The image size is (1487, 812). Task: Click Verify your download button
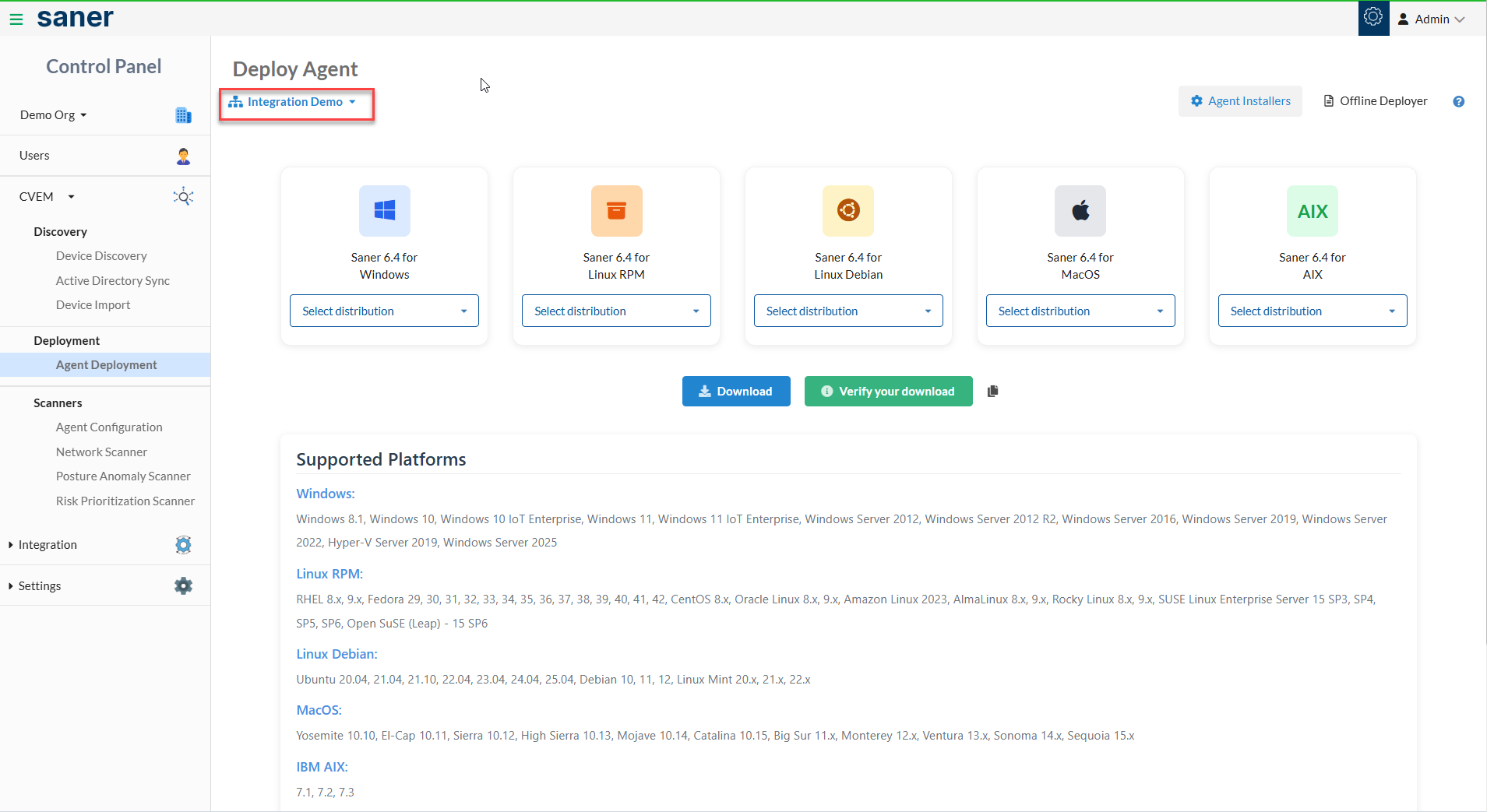pos(888,392)
